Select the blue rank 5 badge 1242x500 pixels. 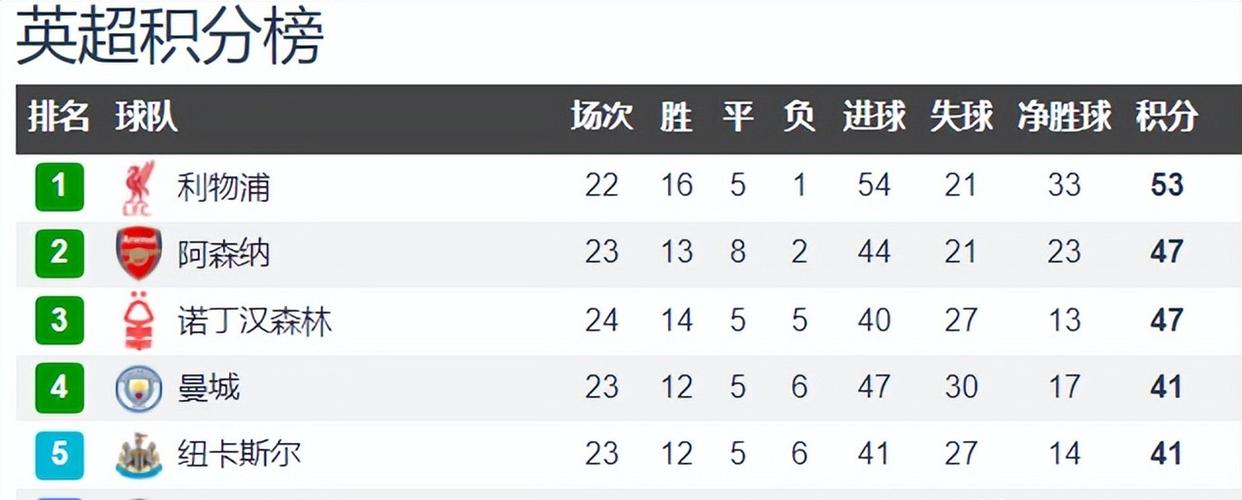[59, 454]
